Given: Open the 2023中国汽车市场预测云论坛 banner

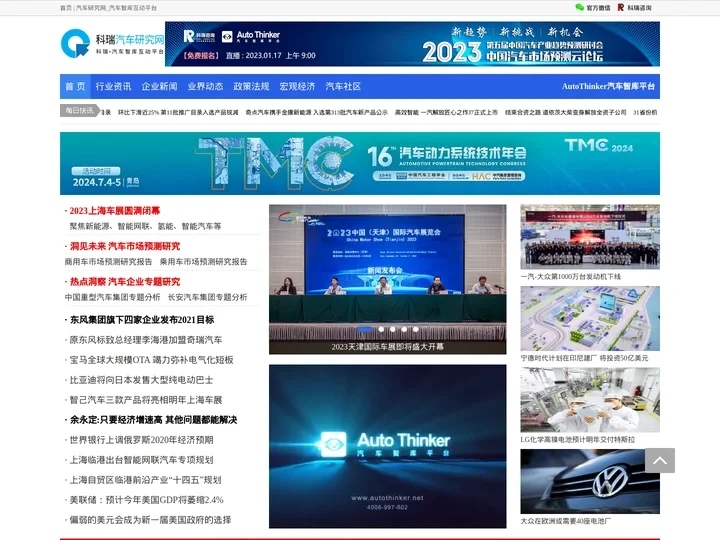Looking at the screenshot, I should point(412,44).
